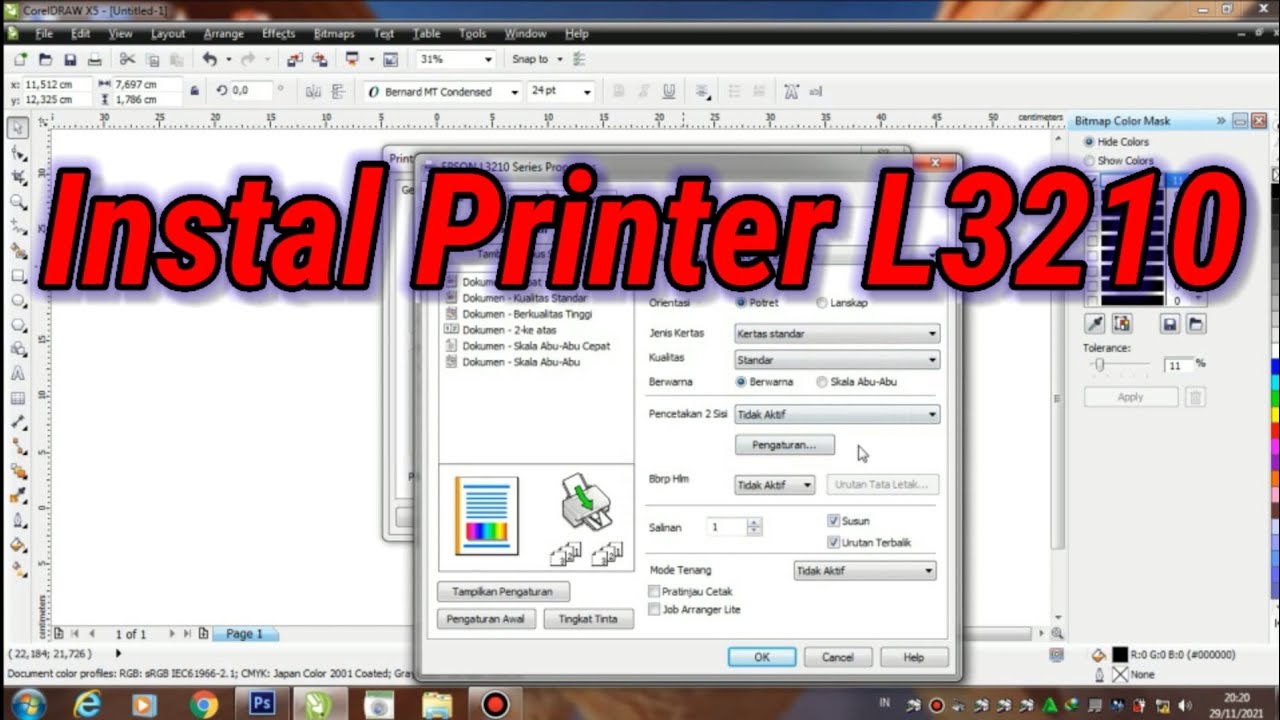Select the Polygon tool in toolbox
The width and height of the screenshot is (1280, 720).
tap(18, 325)
